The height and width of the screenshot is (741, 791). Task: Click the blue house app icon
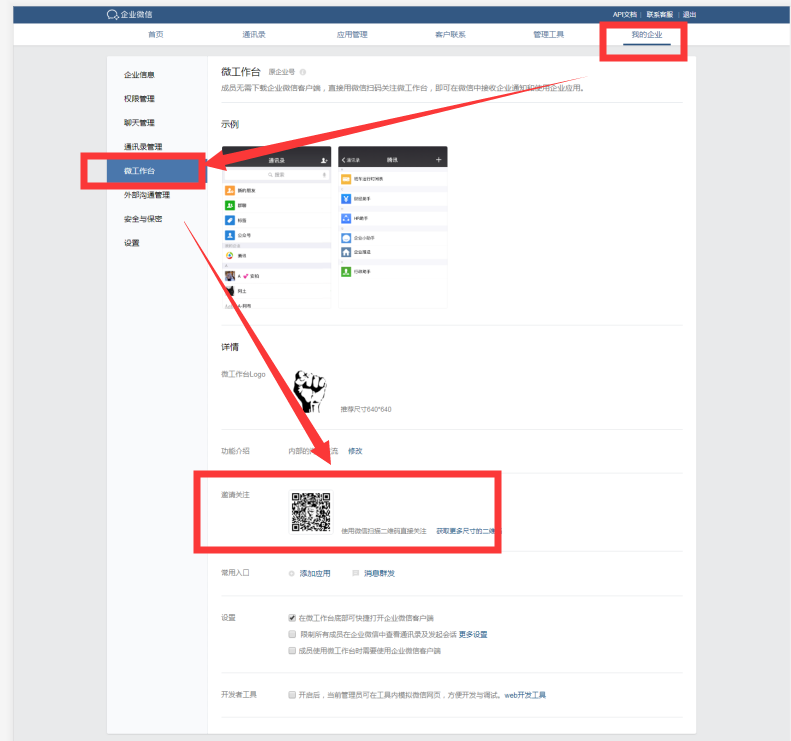[346, 252]
